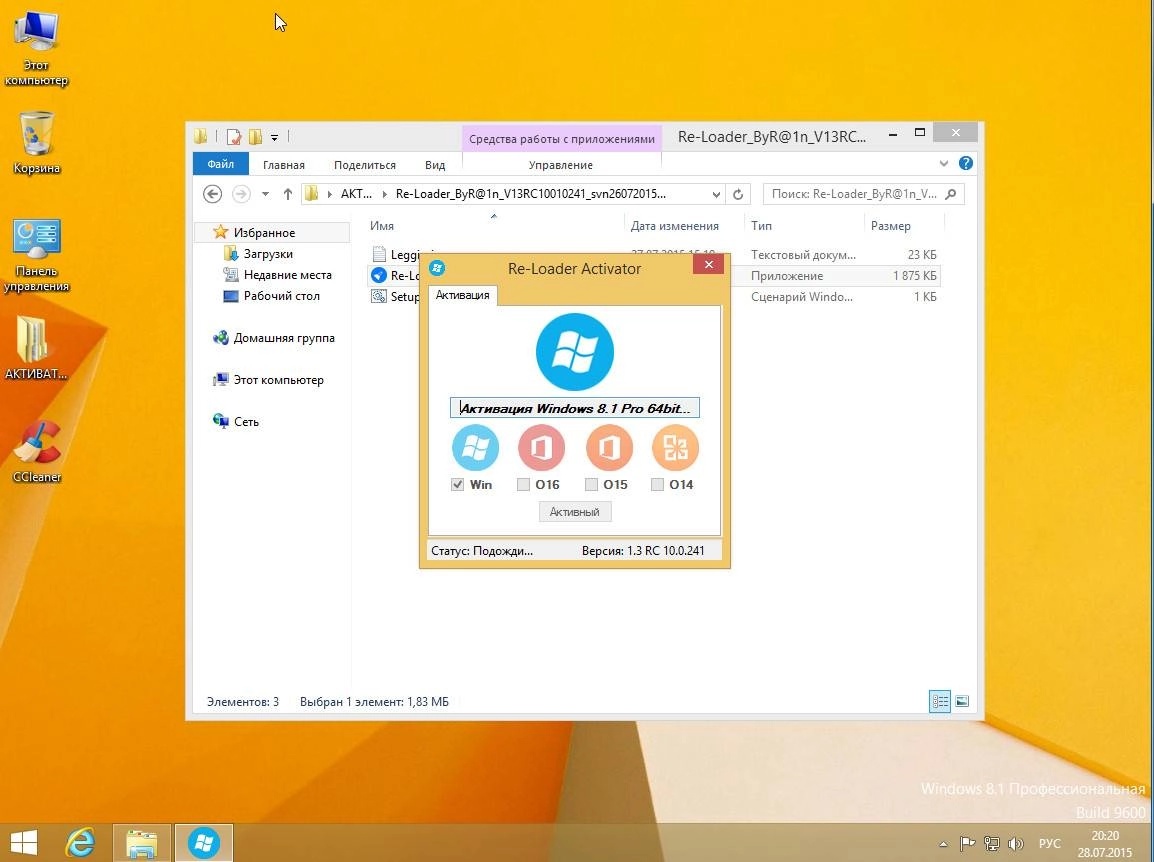Click Средства работы с приложениями contextual tab

point(562,138)
